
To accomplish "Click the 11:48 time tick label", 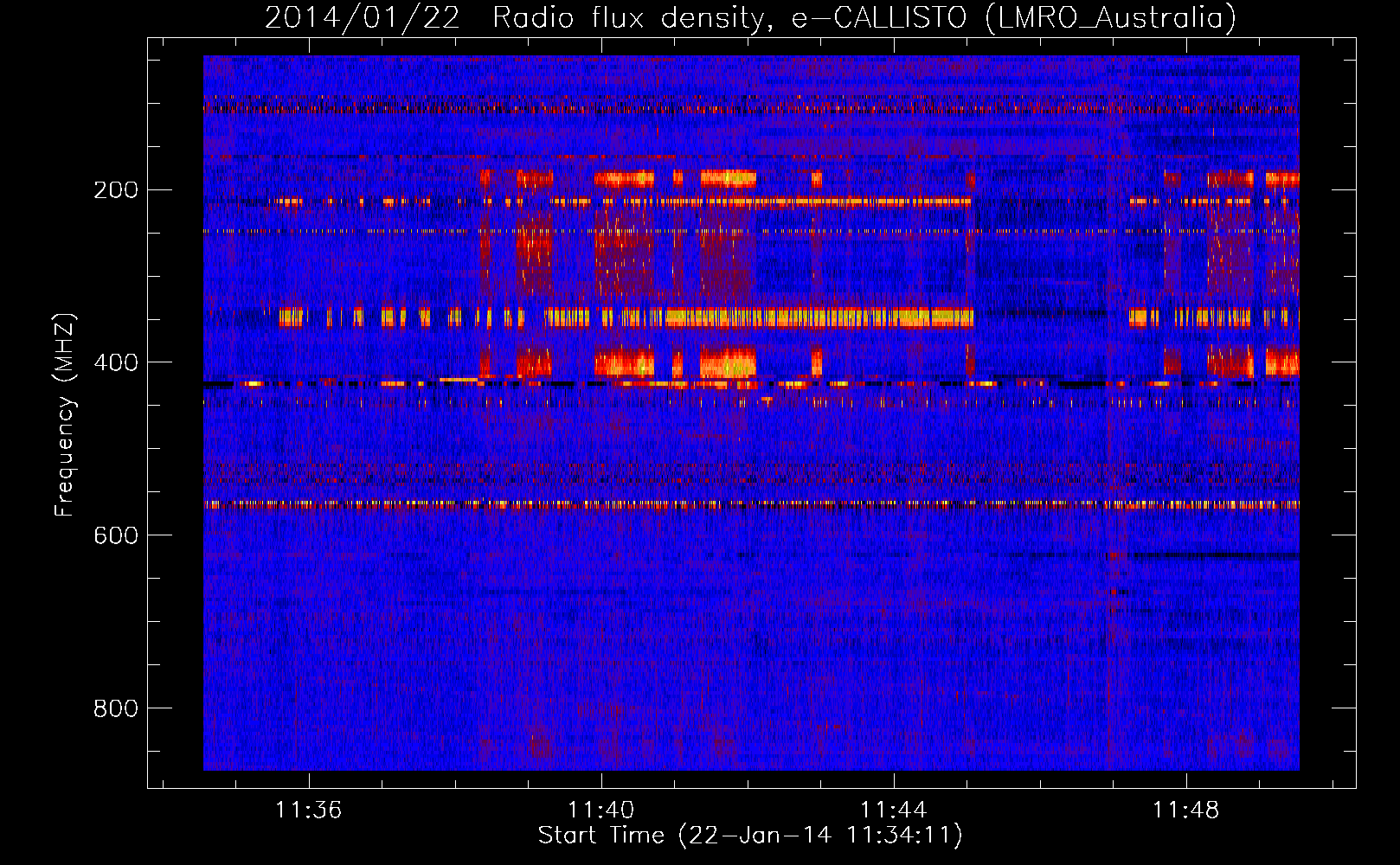I will [x=1185, y=810].
